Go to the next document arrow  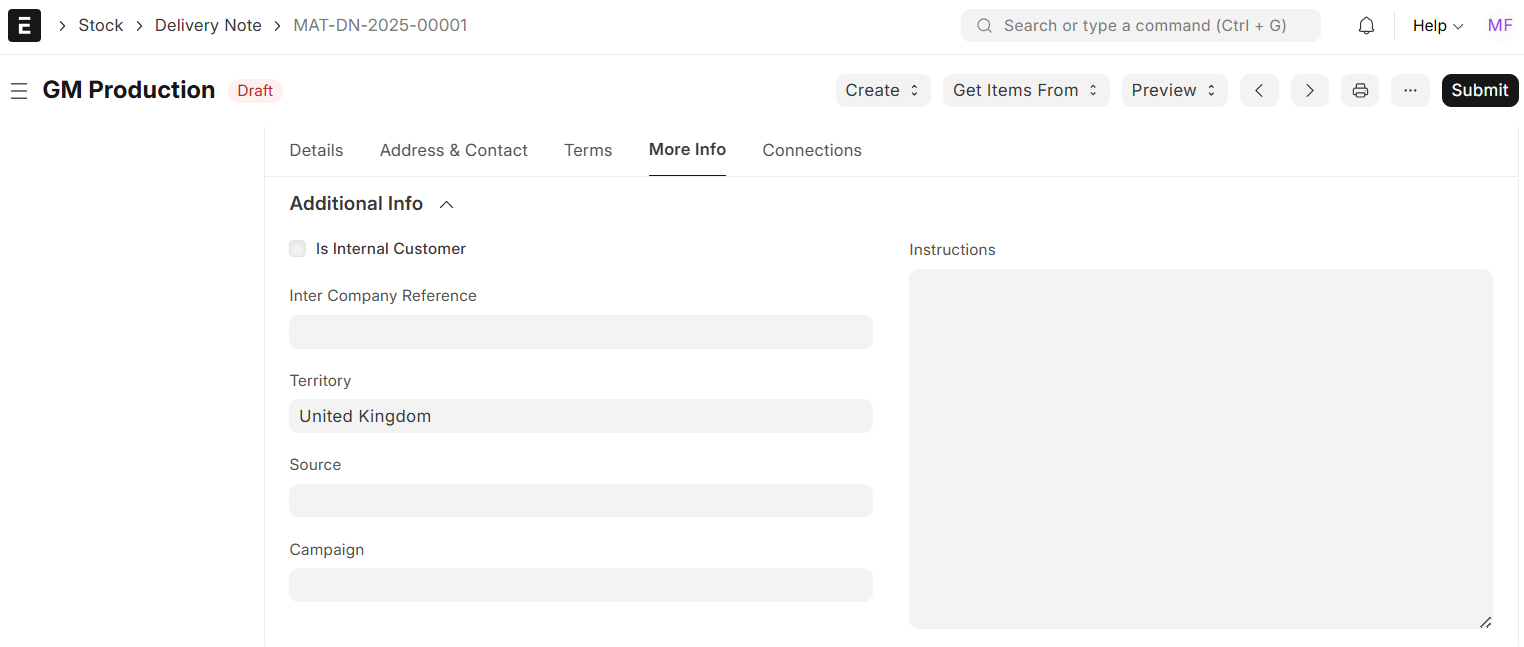1309,90
